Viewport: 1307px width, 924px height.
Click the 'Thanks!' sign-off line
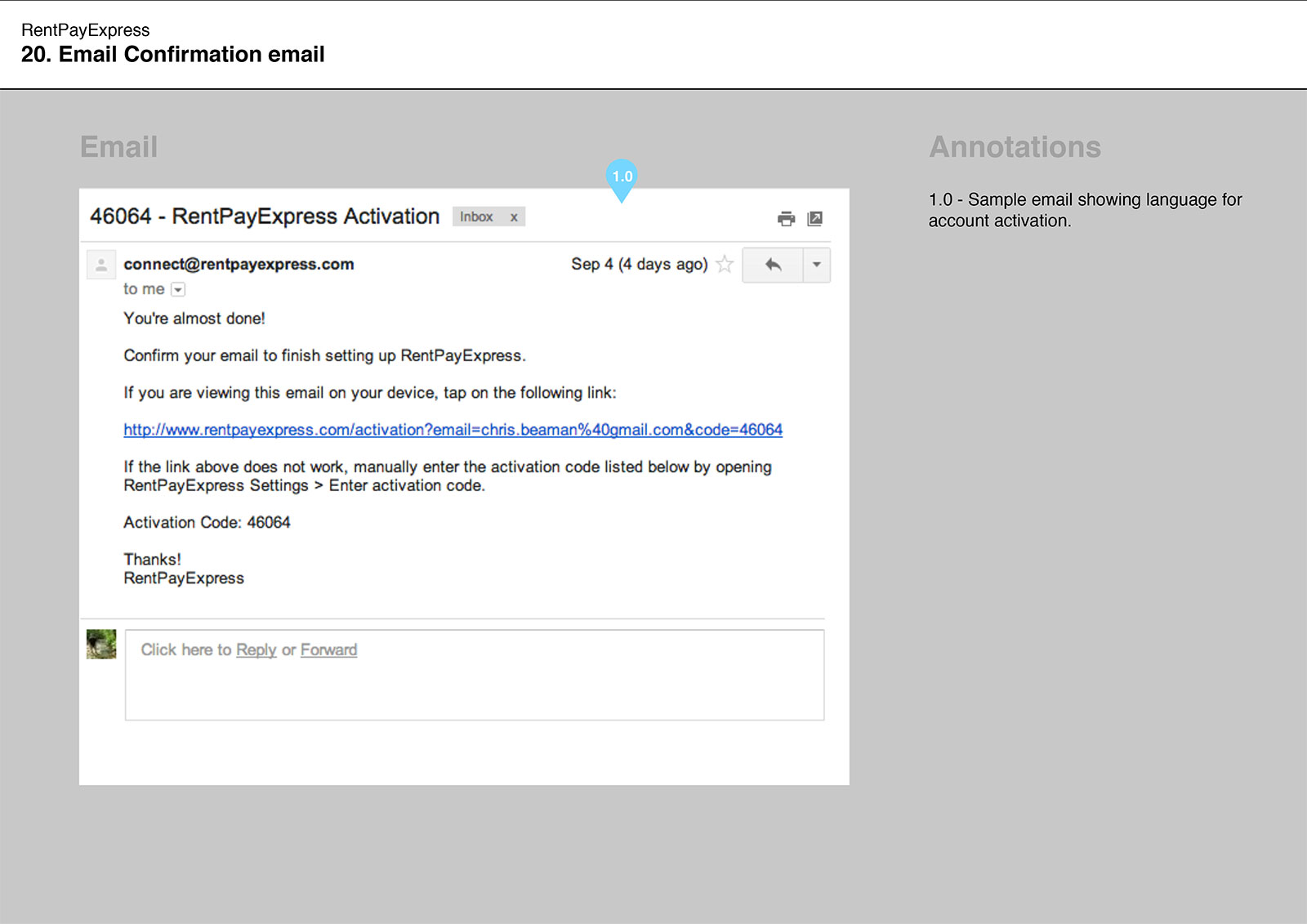pyautogui.click(x=152, y=560)
